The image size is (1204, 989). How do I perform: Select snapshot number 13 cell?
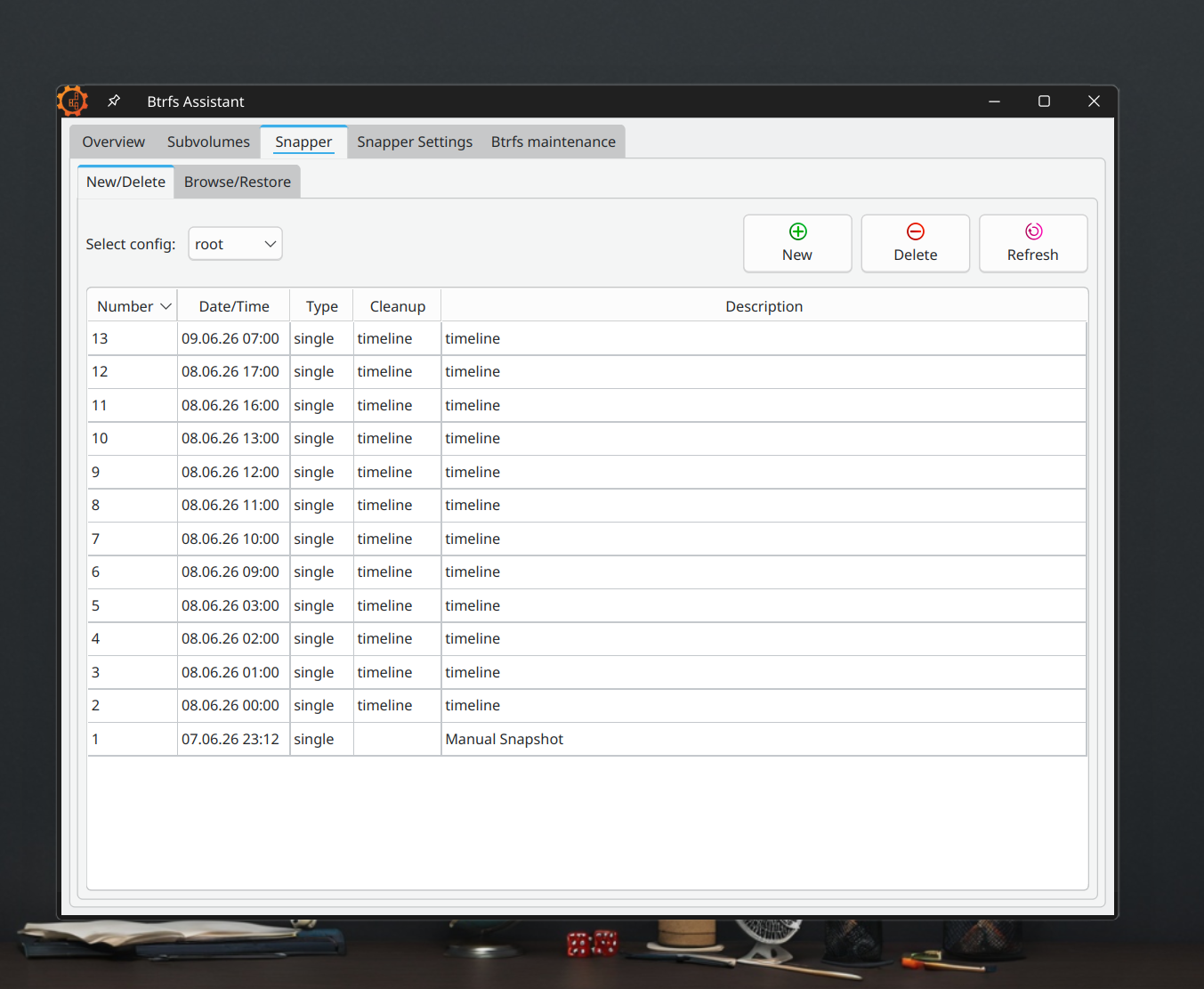point(133,338)
